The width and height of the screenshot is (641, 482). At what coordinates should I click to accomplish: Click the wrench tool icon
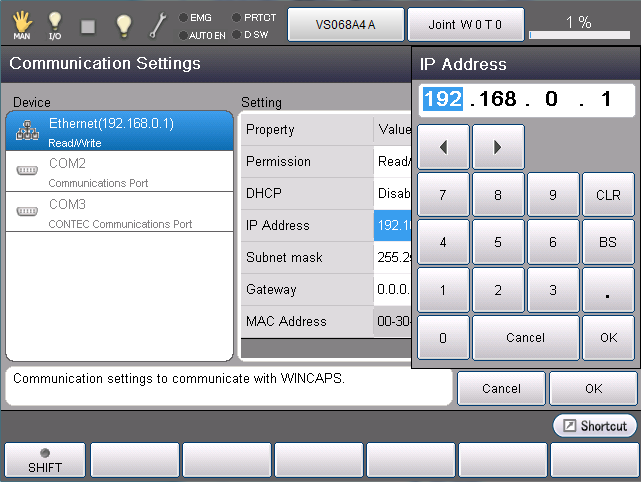tap(157, 25)
